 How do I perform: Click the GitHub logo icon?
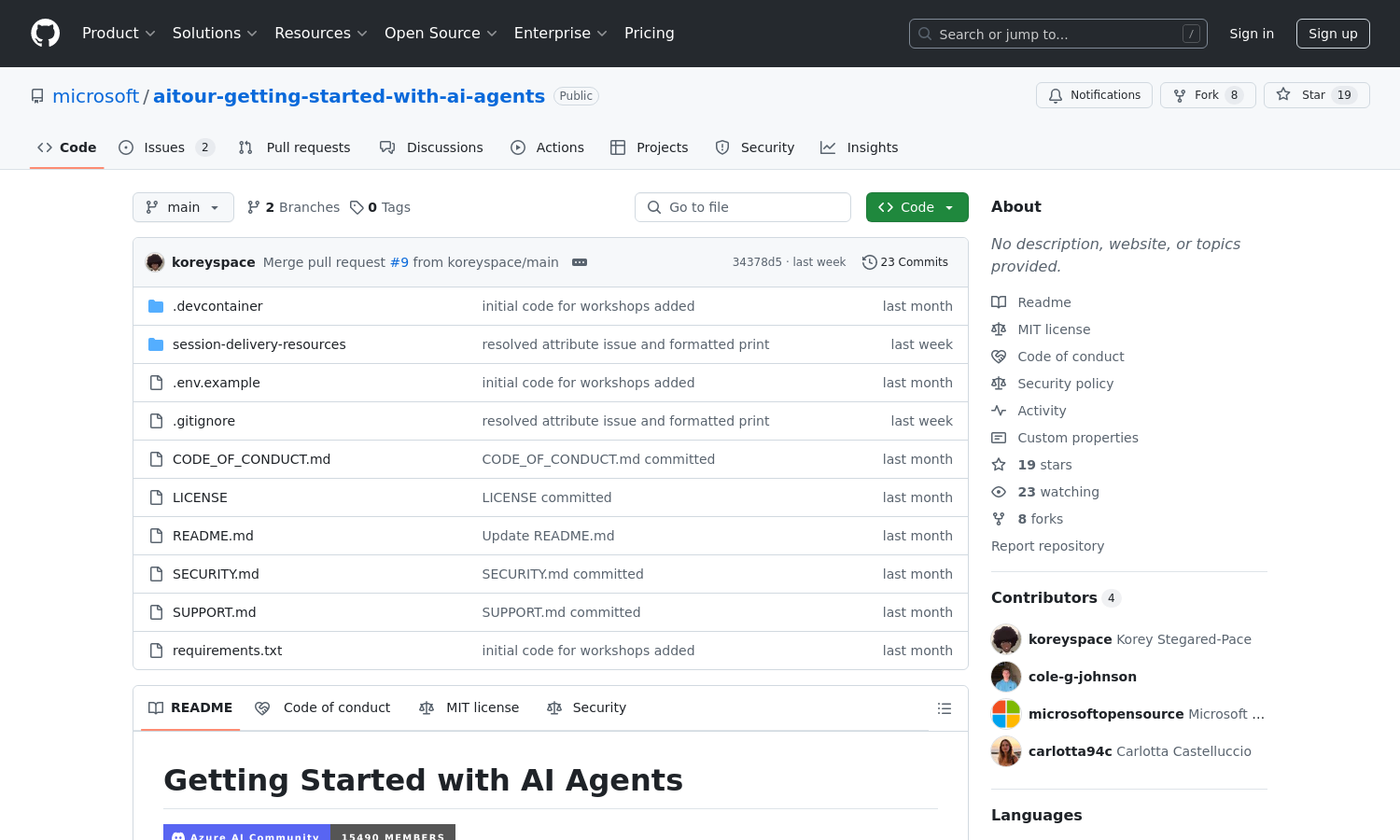(x=45, y=34)
